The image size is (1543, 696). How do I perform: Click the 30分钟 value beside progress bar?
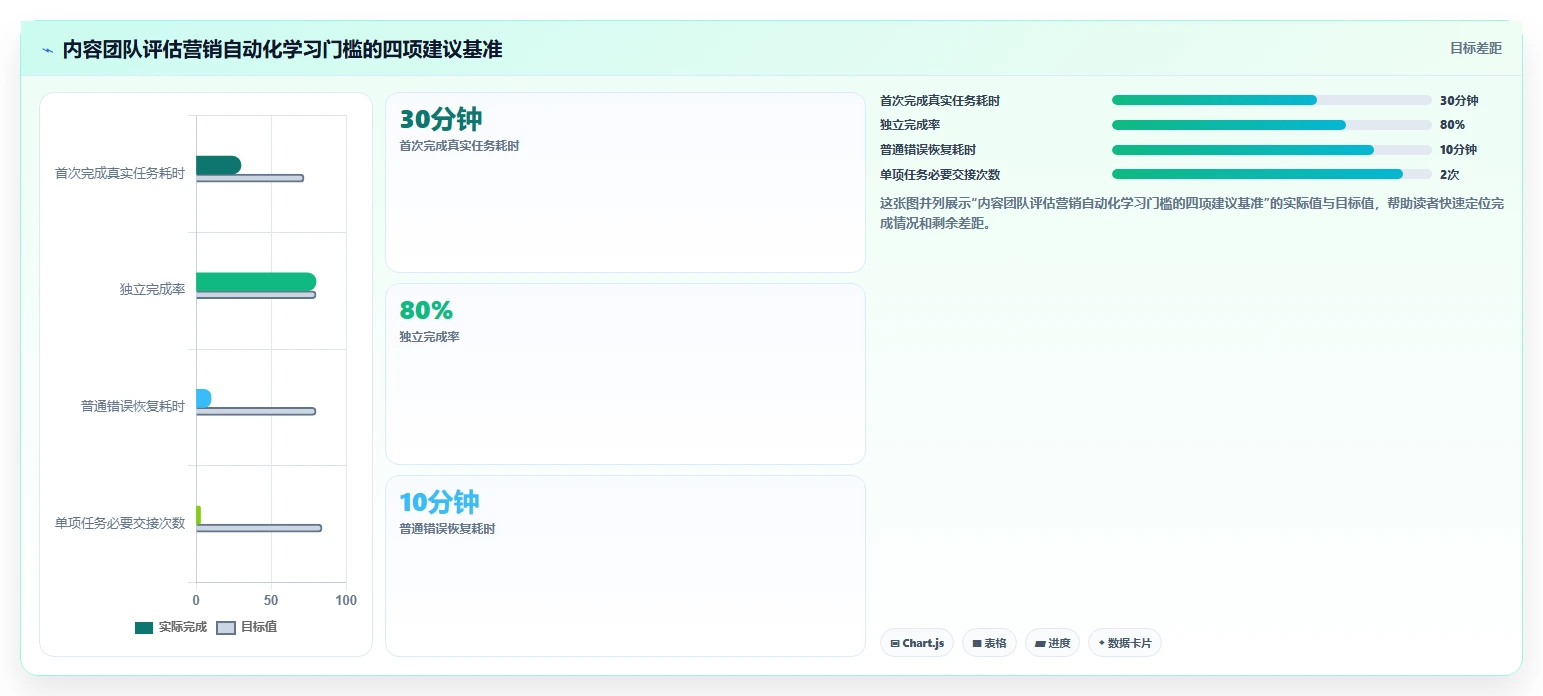[x=1459, y=101]
